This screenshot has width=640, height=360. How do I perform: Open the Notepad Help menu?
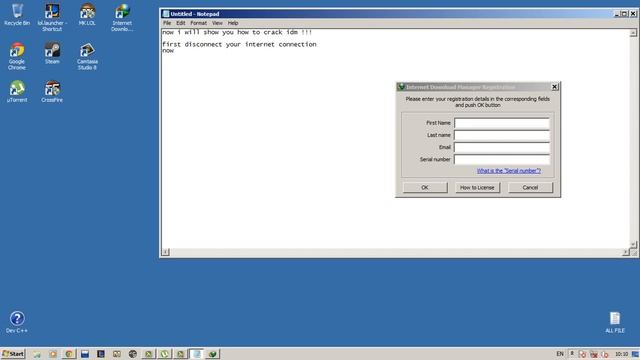pyautogui.click(x=233, y=23)
